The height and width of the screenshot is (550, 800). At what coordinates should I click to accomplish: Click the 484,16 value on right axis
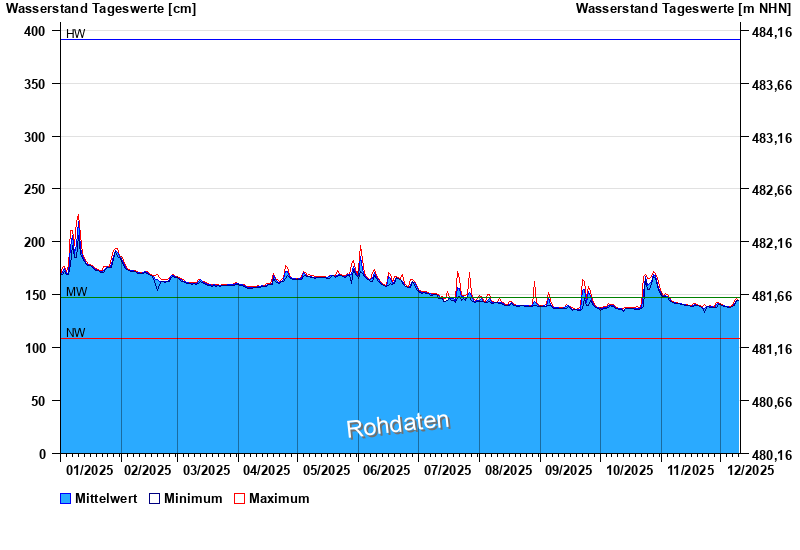[771, 32]
